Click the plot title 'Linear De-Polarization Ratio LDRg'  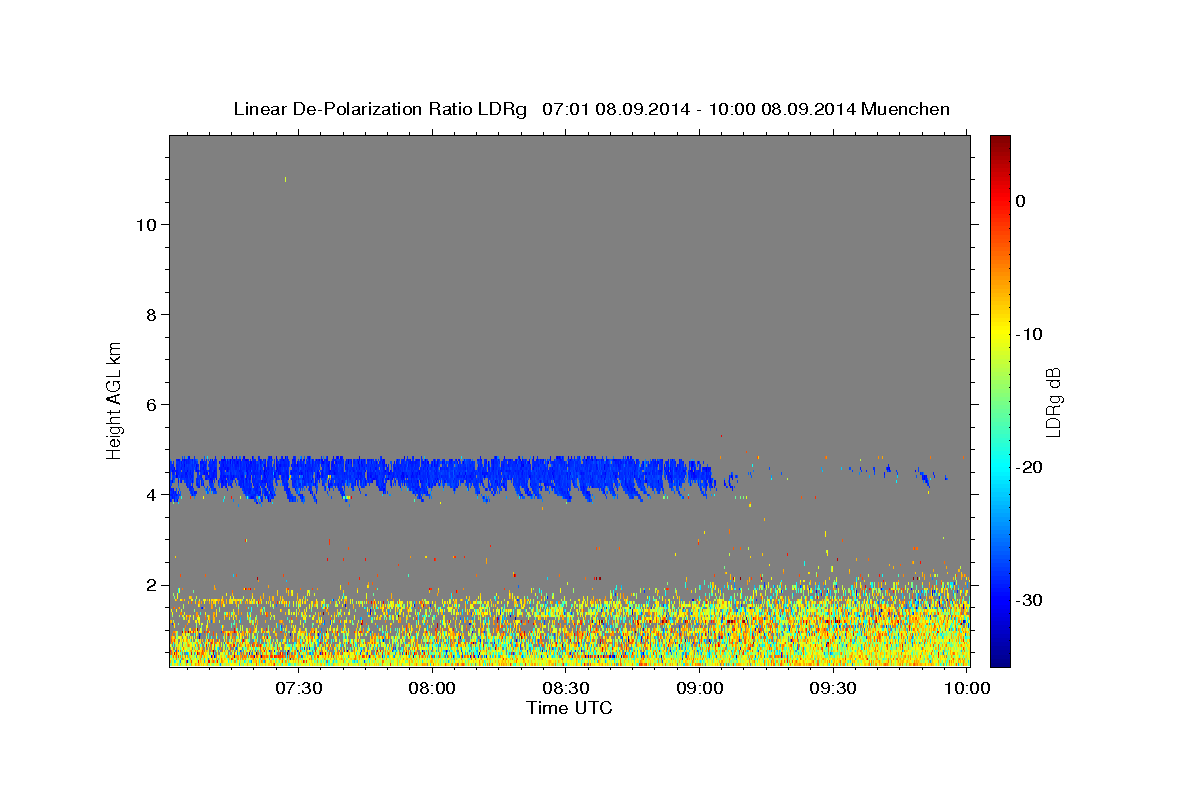click(380, 109)
